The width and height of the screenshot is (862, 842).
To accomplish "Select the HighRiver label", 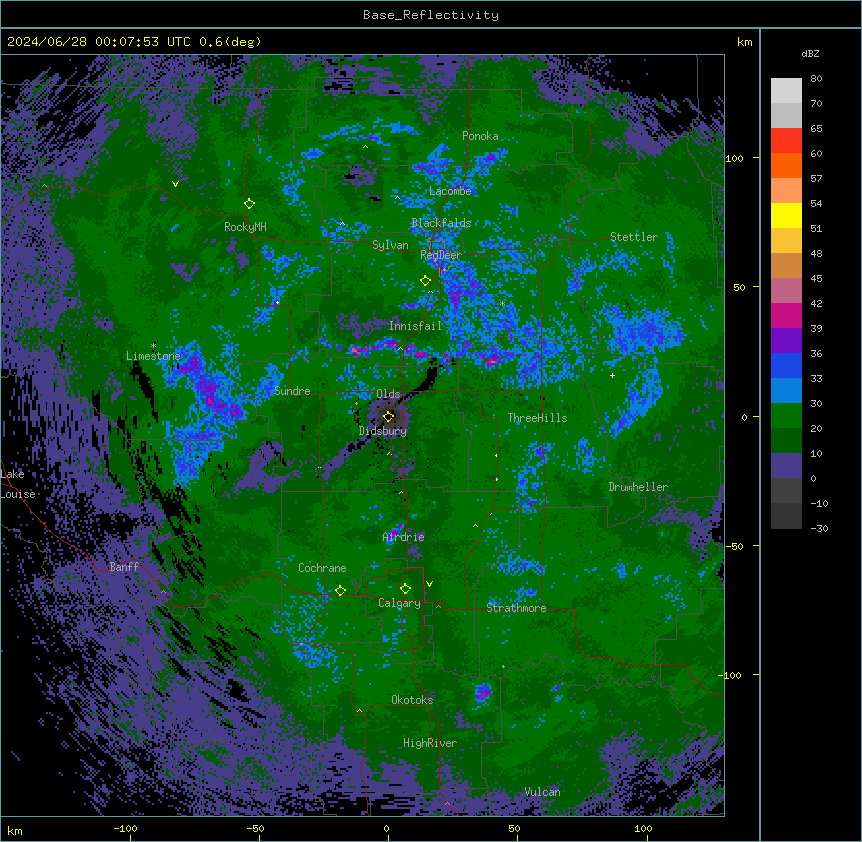I will point(430,743).
